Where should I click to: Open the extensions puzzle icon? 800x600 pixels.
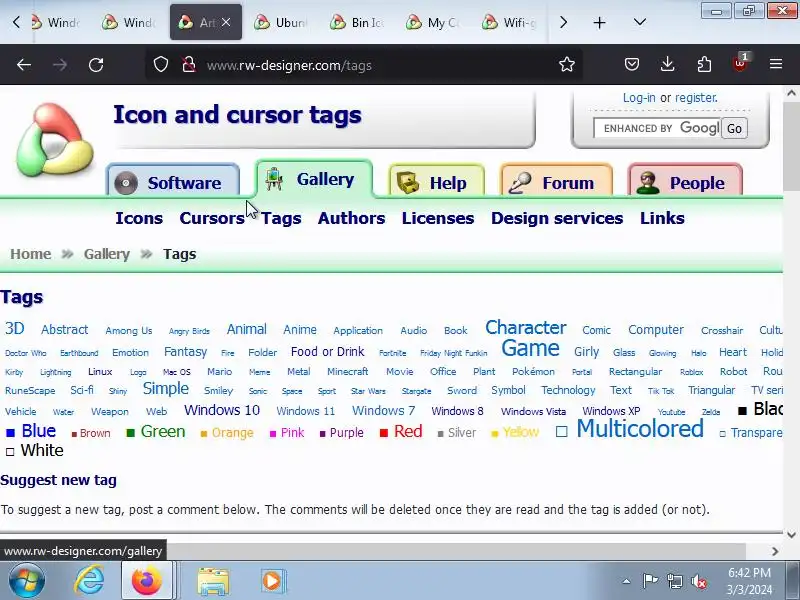pos(704,65)
